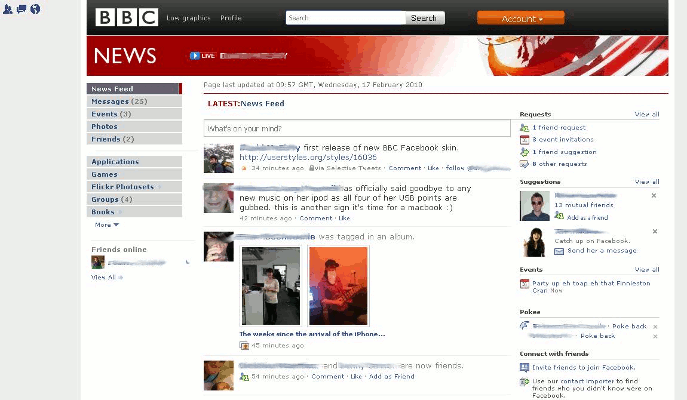The height and width of the screenshot is (400, 687).
Task: Open Events (3) in the sidebar
Action: (x=134, y=114)
